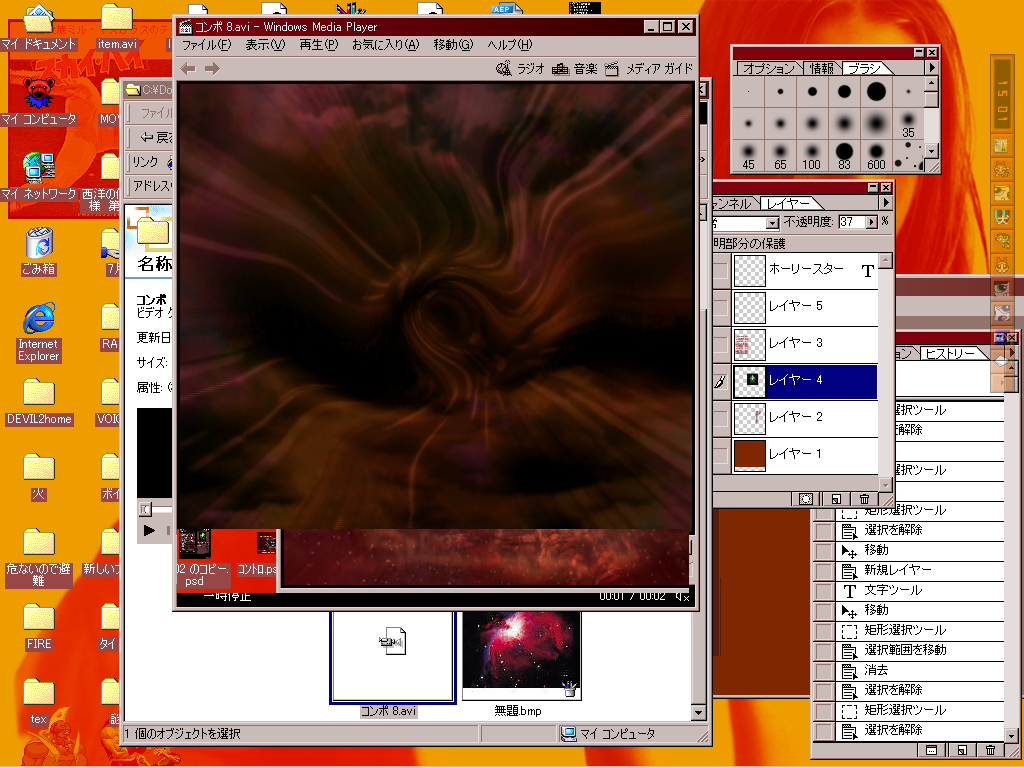
Task: Open the History panel flyout menu arrow
Action: click(x=1011, y=353)
